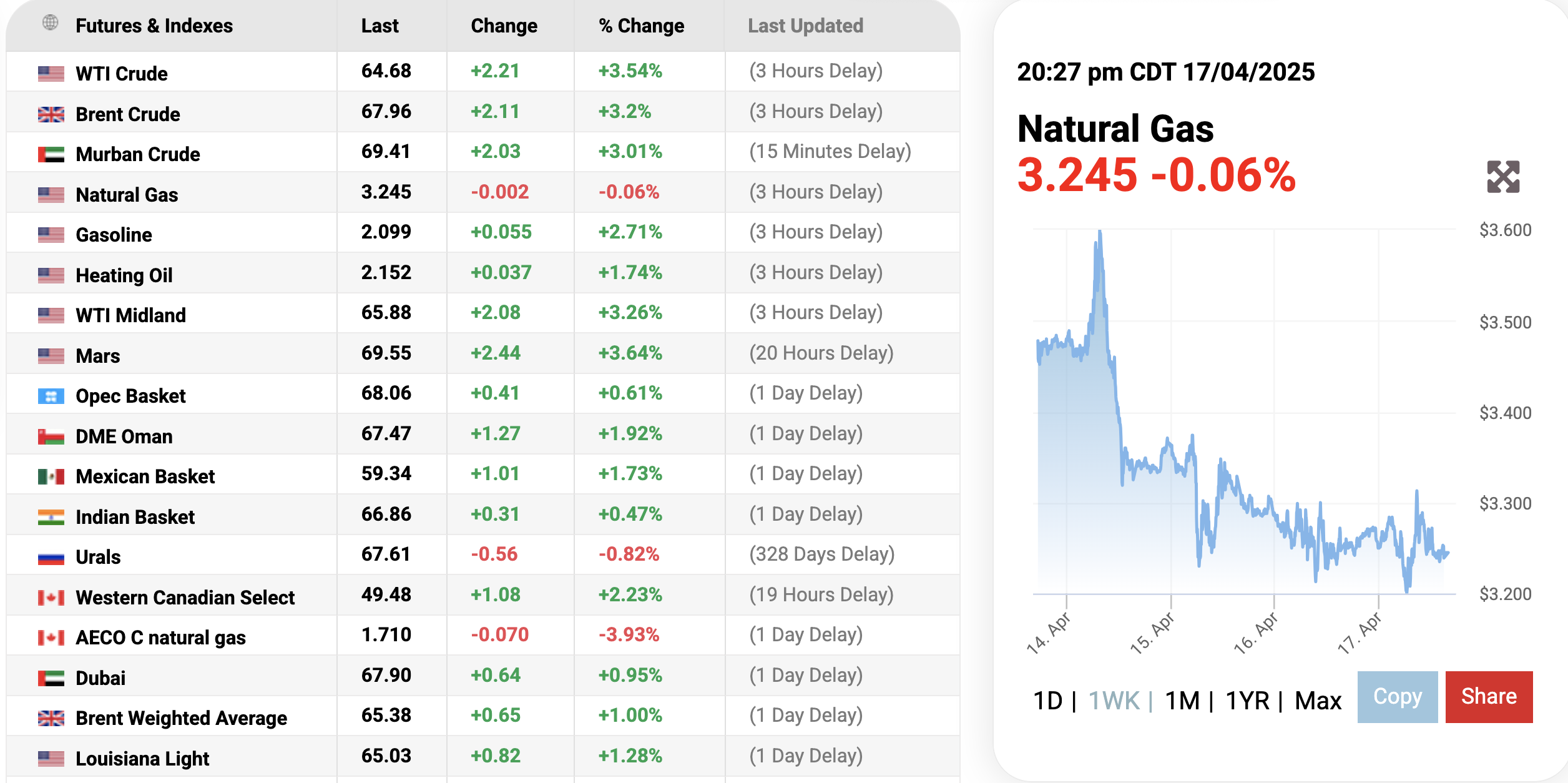Image resolution: width=1568 pixels, height=783 pixels.
Task: Show the 1YR chart range
Action: pyautogui.click(x=1247, y=701)
